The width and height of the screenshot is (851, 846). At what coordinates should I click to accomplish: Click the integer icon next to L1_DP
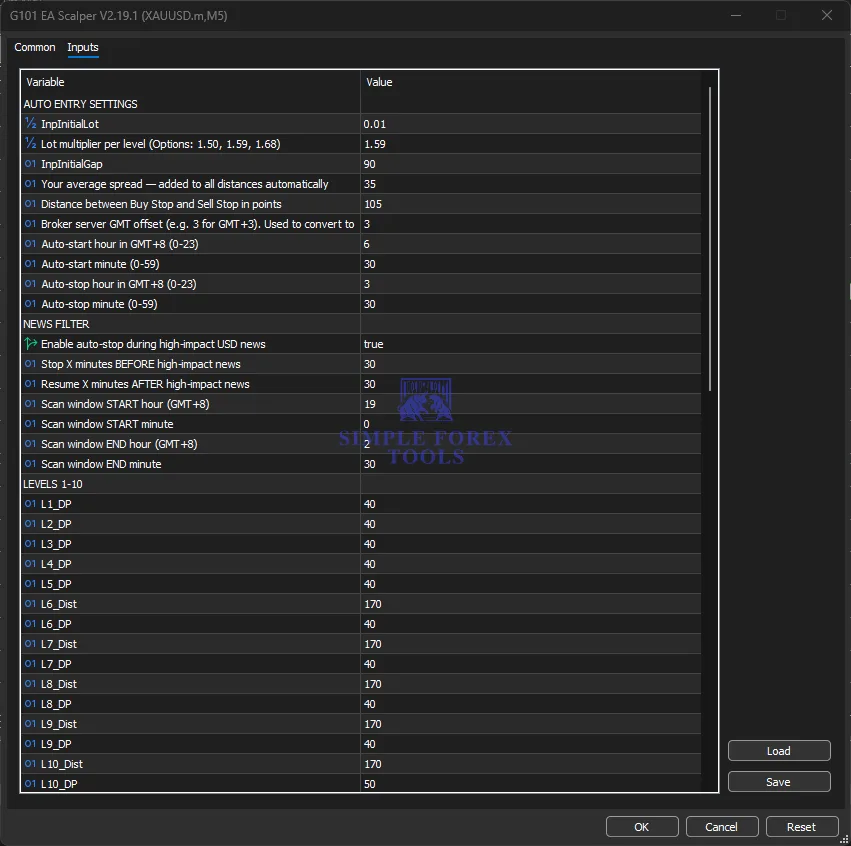pyautogui.click(x=30, y=504)
